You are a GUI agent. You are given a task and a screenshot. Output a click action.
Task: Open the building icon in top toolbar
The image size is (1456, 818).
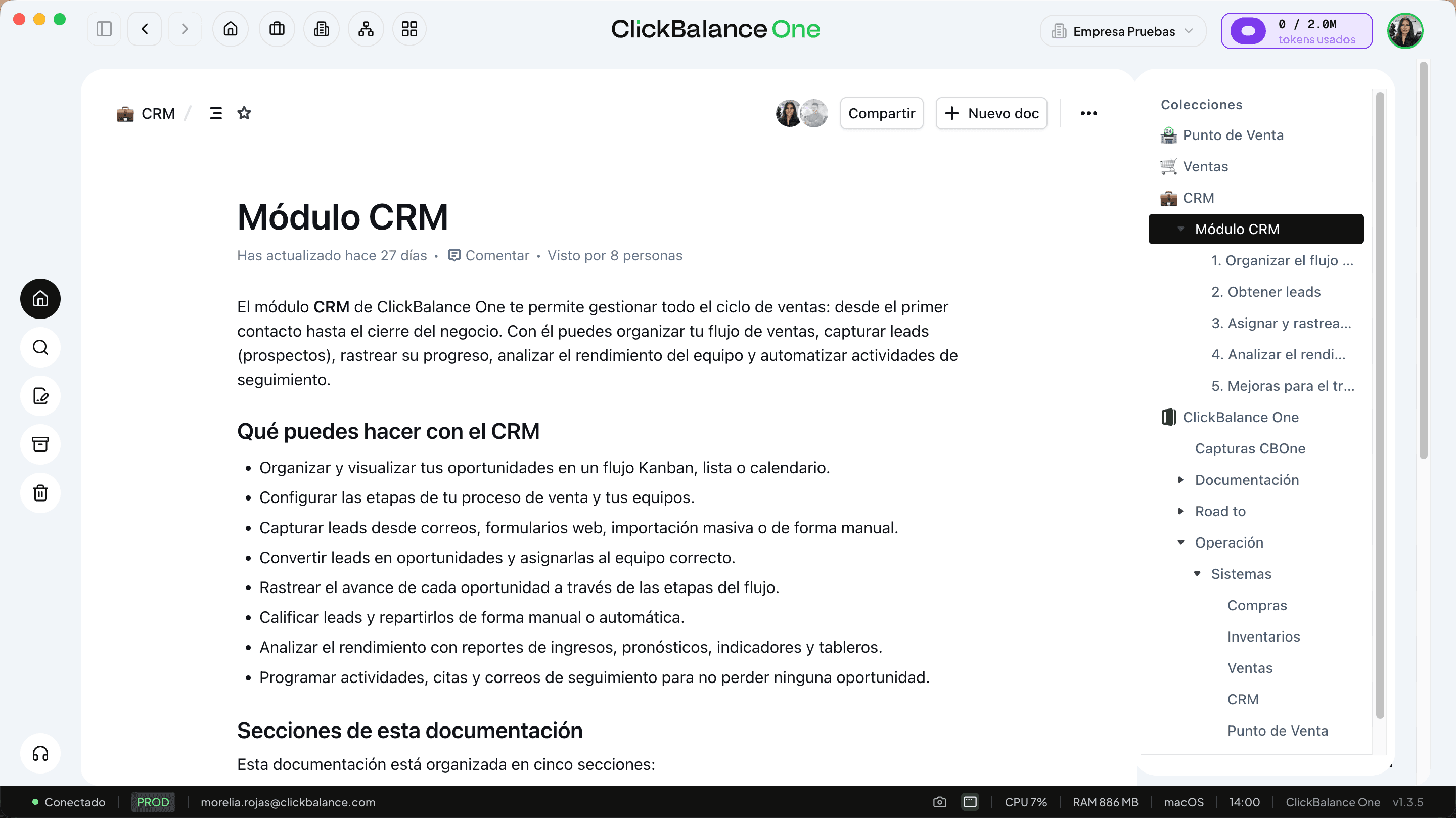(x=322, y=29)
